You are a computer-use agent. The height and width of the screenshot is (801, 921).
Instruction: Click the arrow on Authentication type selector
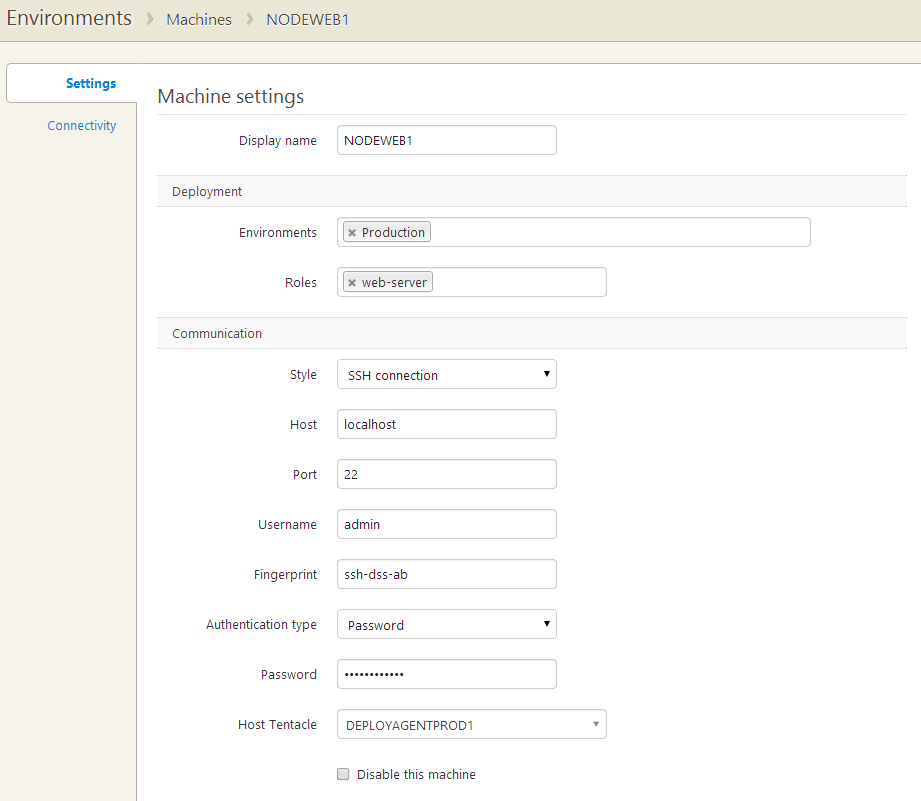click(x=547, y=623)
